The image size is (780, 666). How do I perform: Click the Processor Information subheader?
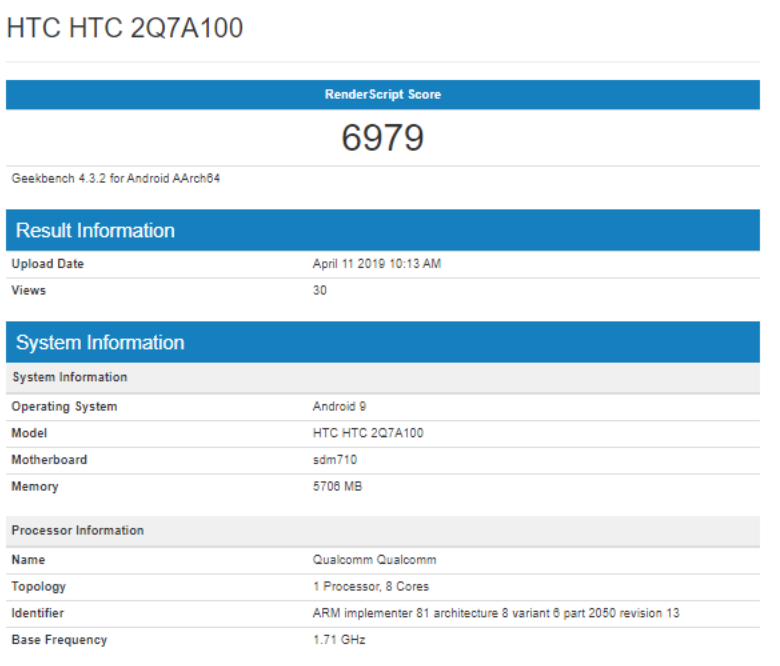[383, 531]
